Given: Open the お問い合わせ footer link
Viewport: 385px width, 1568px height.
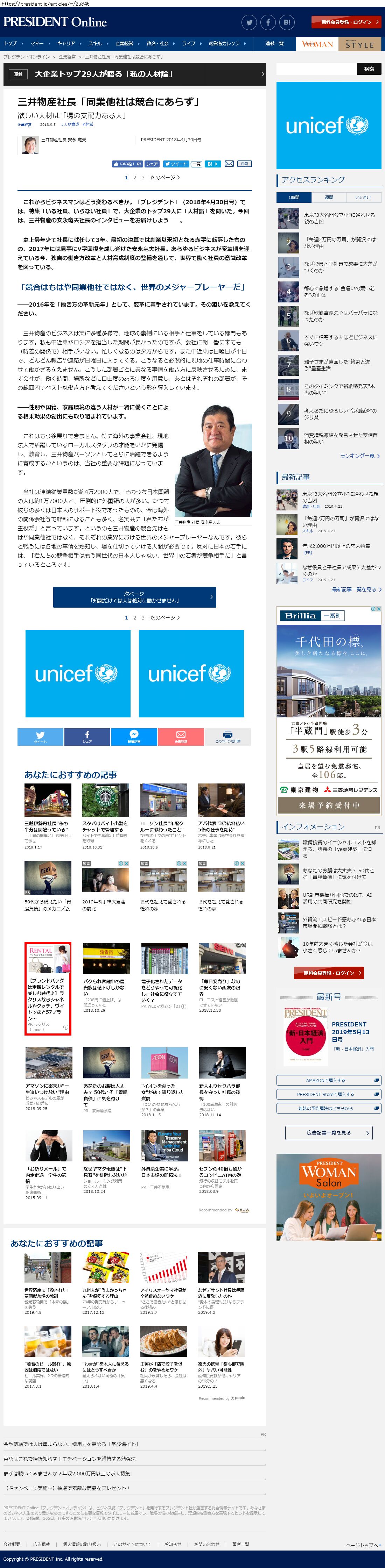Looking at the screenshot, I should 206,1544.
